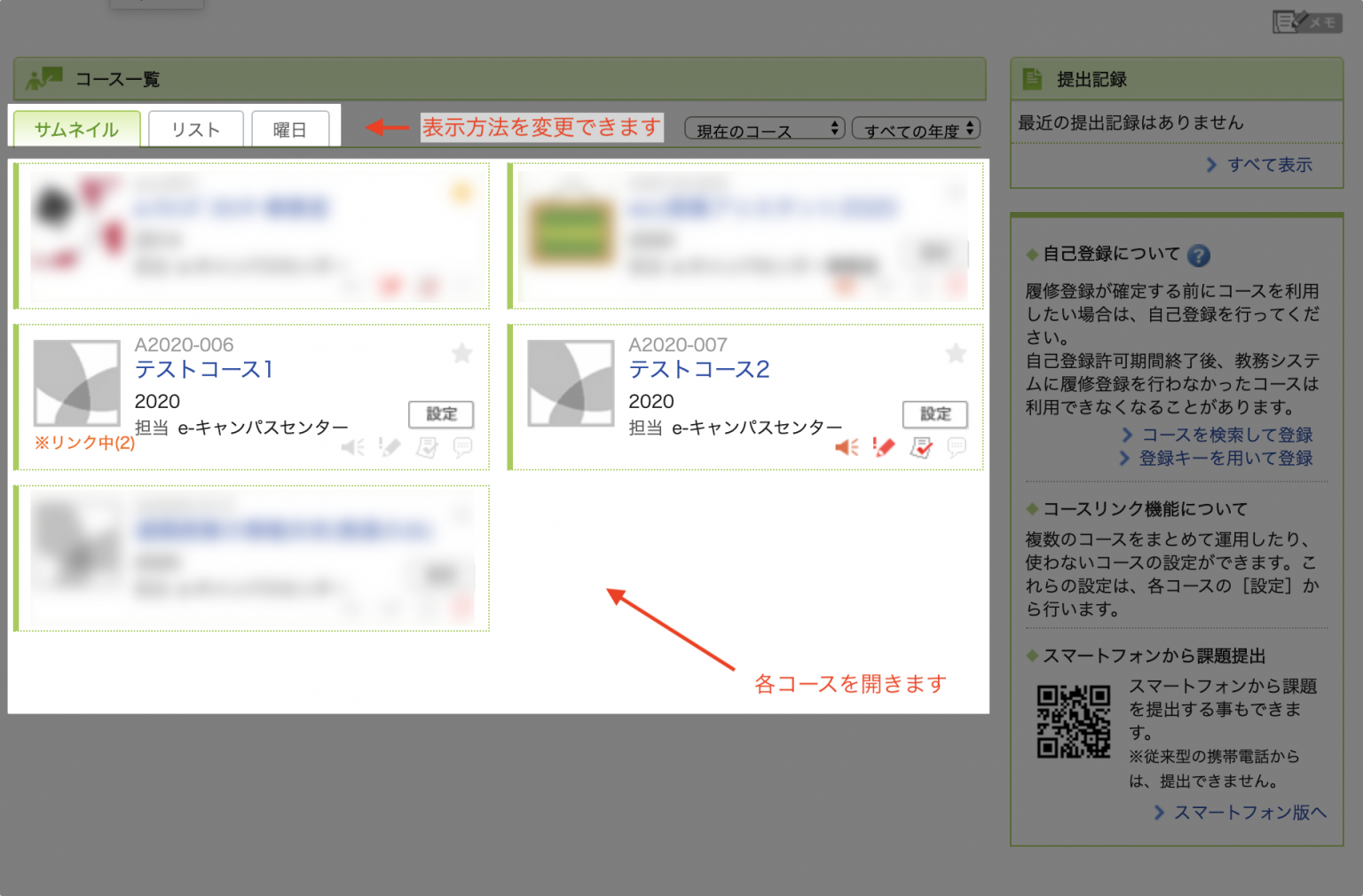The height and width of the screenshot is (896, 1363).
Task: Toggle the orange star on the top-left course
Action: 461,192
